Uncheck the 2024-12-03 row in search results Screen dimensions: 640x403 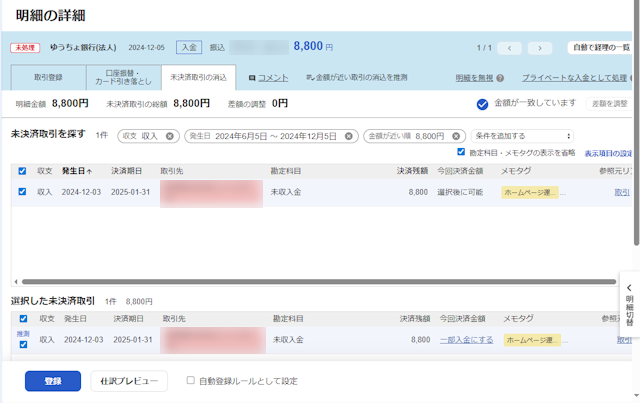pos(22,192)
